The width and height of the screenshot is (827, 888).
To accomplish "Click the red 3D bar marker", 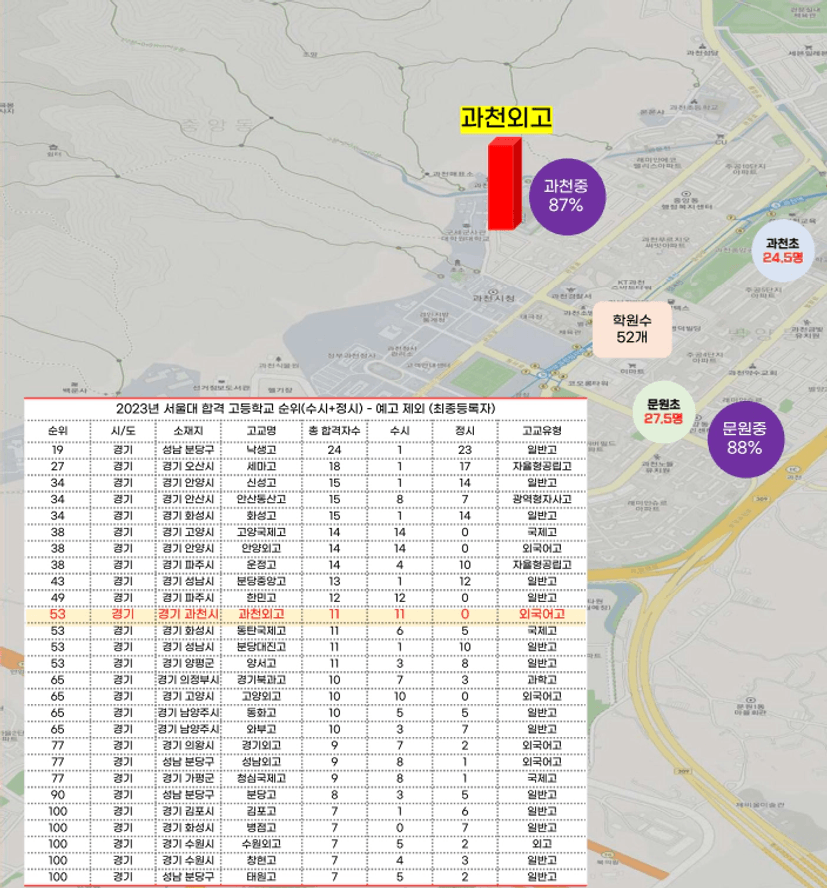I will point(504,184).
